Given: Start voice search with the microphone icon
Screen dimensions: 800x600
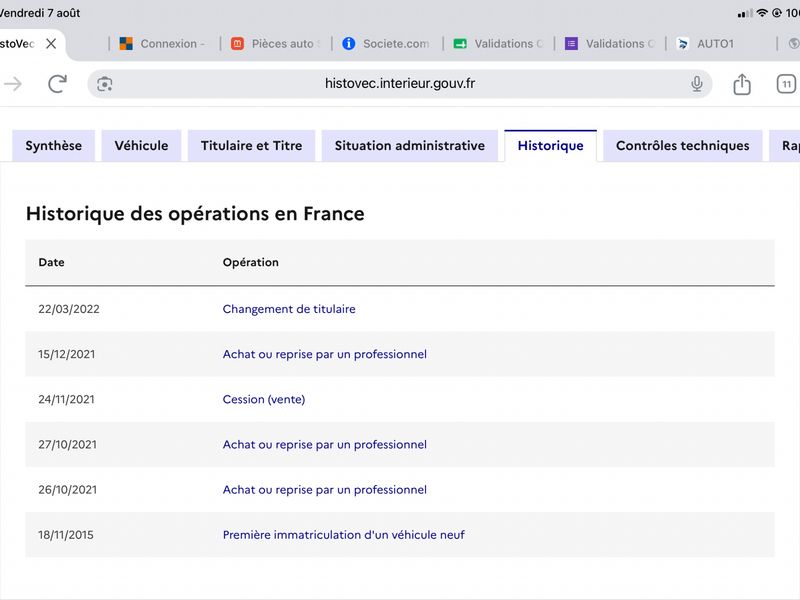Looking at the screenshot, I should pyautogui.click(x=696, y=84).
